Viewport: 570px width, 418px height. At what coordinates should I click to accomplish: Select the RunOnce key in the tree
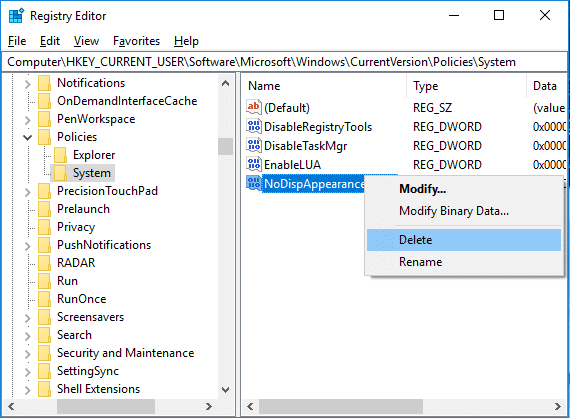tap(81, 299)
